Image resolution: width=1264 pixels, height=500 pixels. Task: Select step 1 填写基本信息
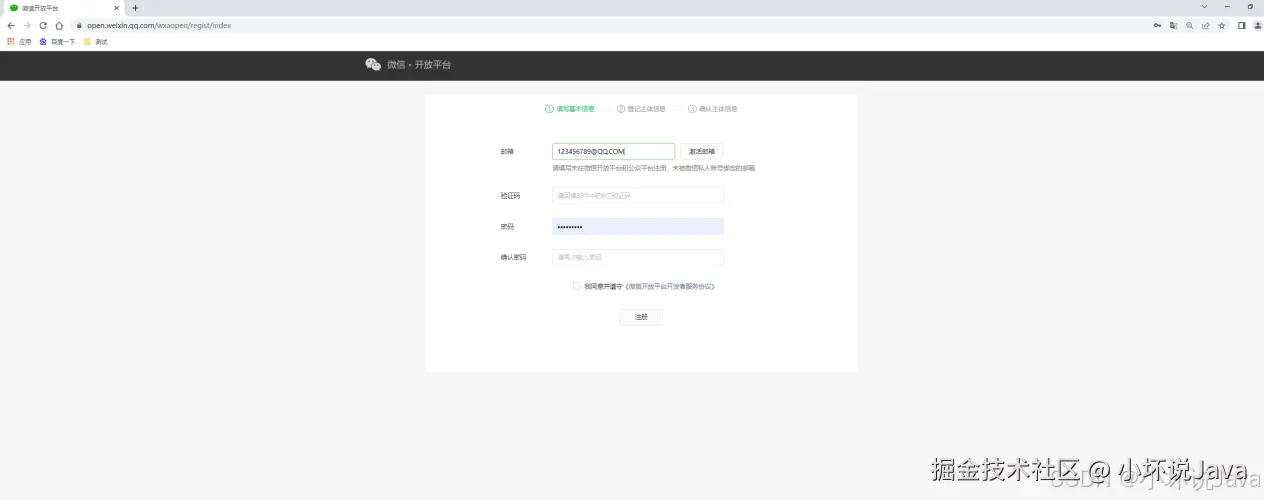tap(570, 108)
